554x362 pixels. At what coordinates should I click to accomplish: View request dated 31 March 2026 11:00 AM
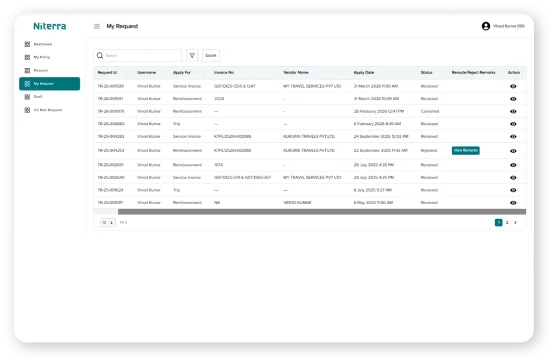(513, 86)
